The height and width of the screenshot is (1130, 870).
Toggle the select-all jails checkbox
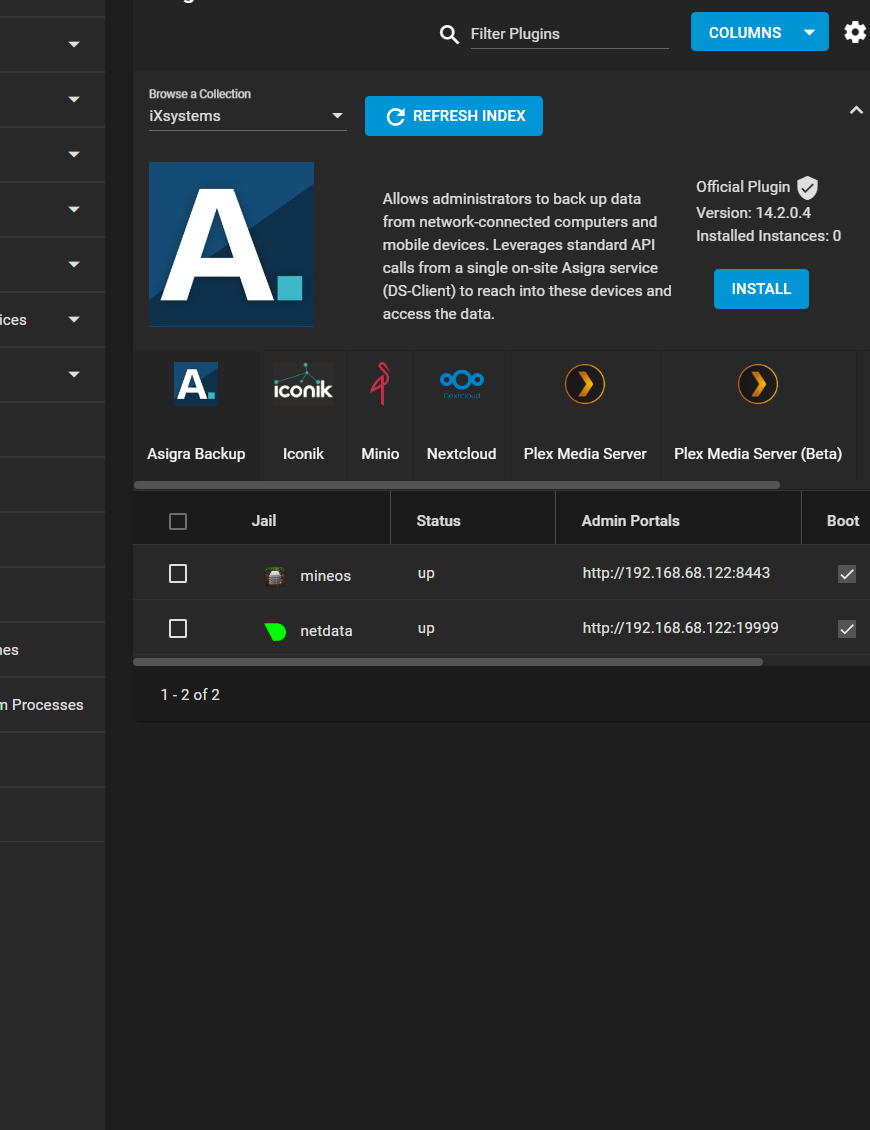(178, 521)
